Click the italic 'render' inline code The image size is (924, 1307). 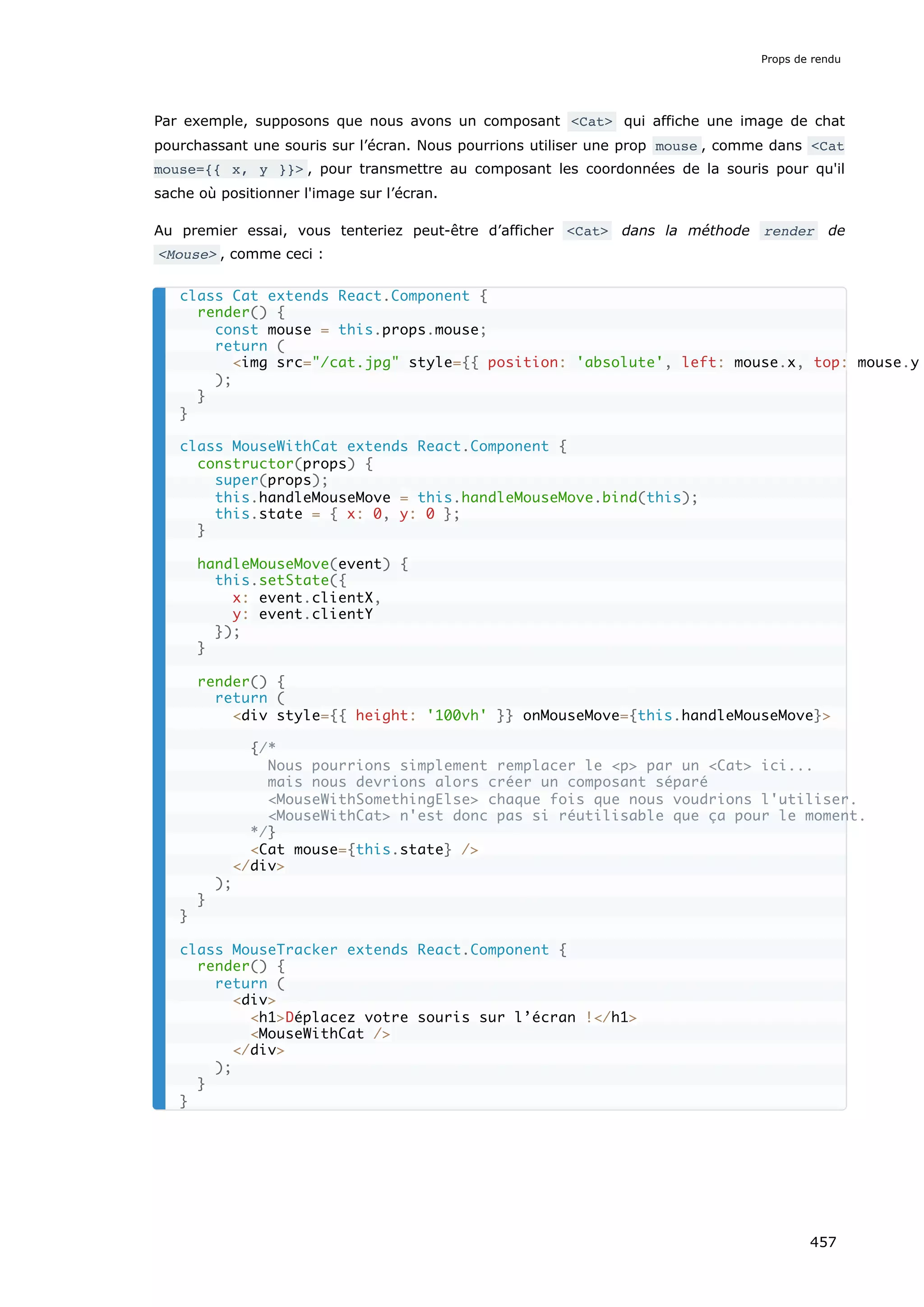click(x=788, y=231)
